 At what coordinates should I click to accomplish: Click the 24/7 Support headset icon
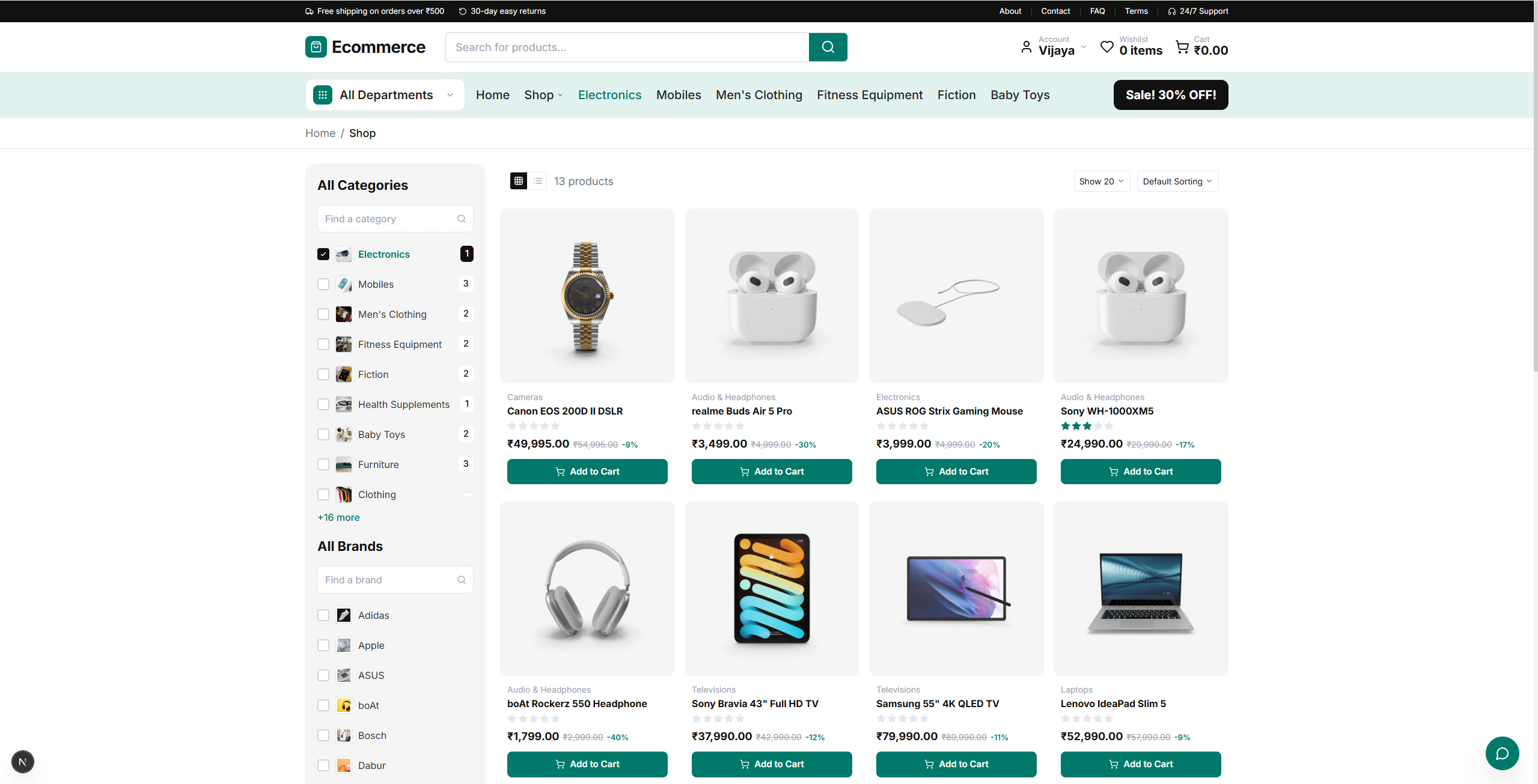1171,11
